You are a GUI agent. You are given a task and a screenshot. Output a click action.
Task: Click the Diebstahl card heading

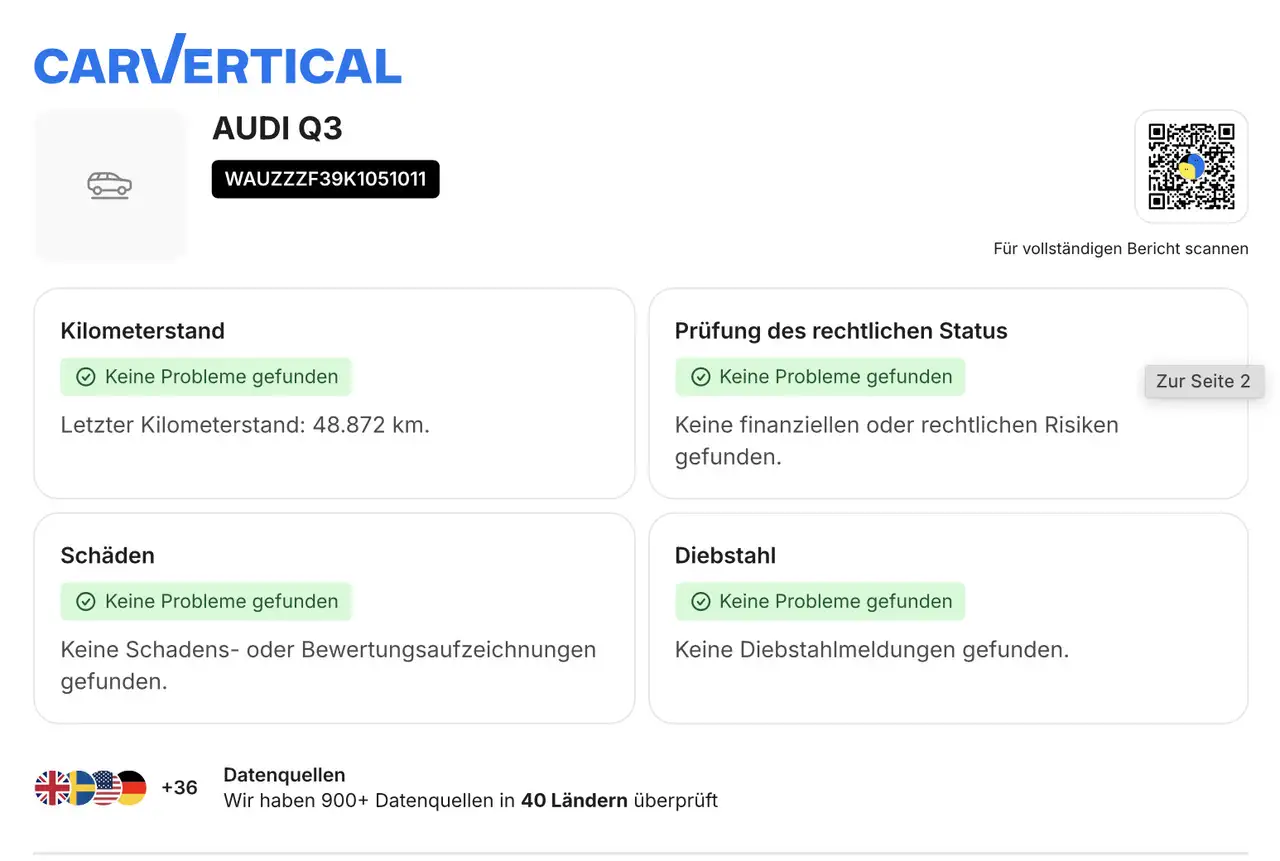pyautogui.click(x=725, y=556)
